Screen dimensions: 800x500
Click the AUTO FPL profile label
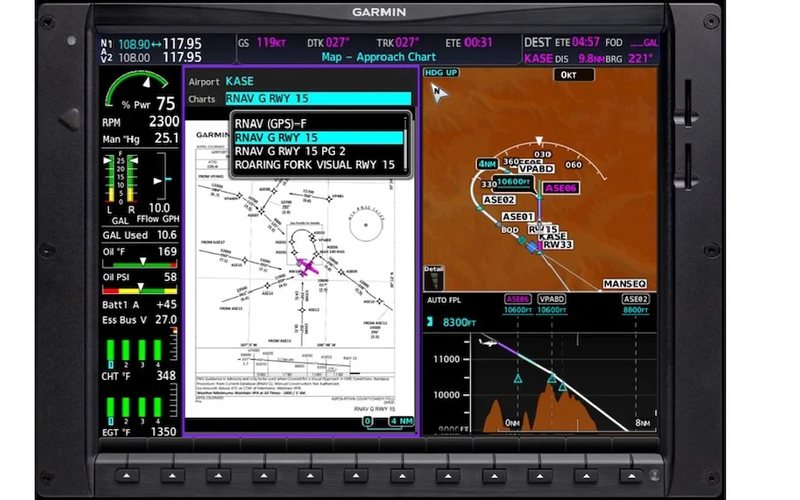click(443, 300)
